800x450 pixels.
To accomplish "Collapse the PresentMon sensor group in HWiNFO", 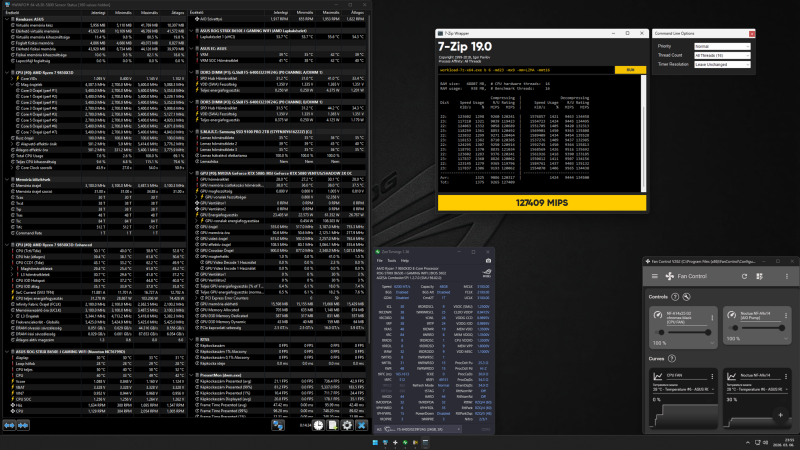I will (x=191, y=375).
